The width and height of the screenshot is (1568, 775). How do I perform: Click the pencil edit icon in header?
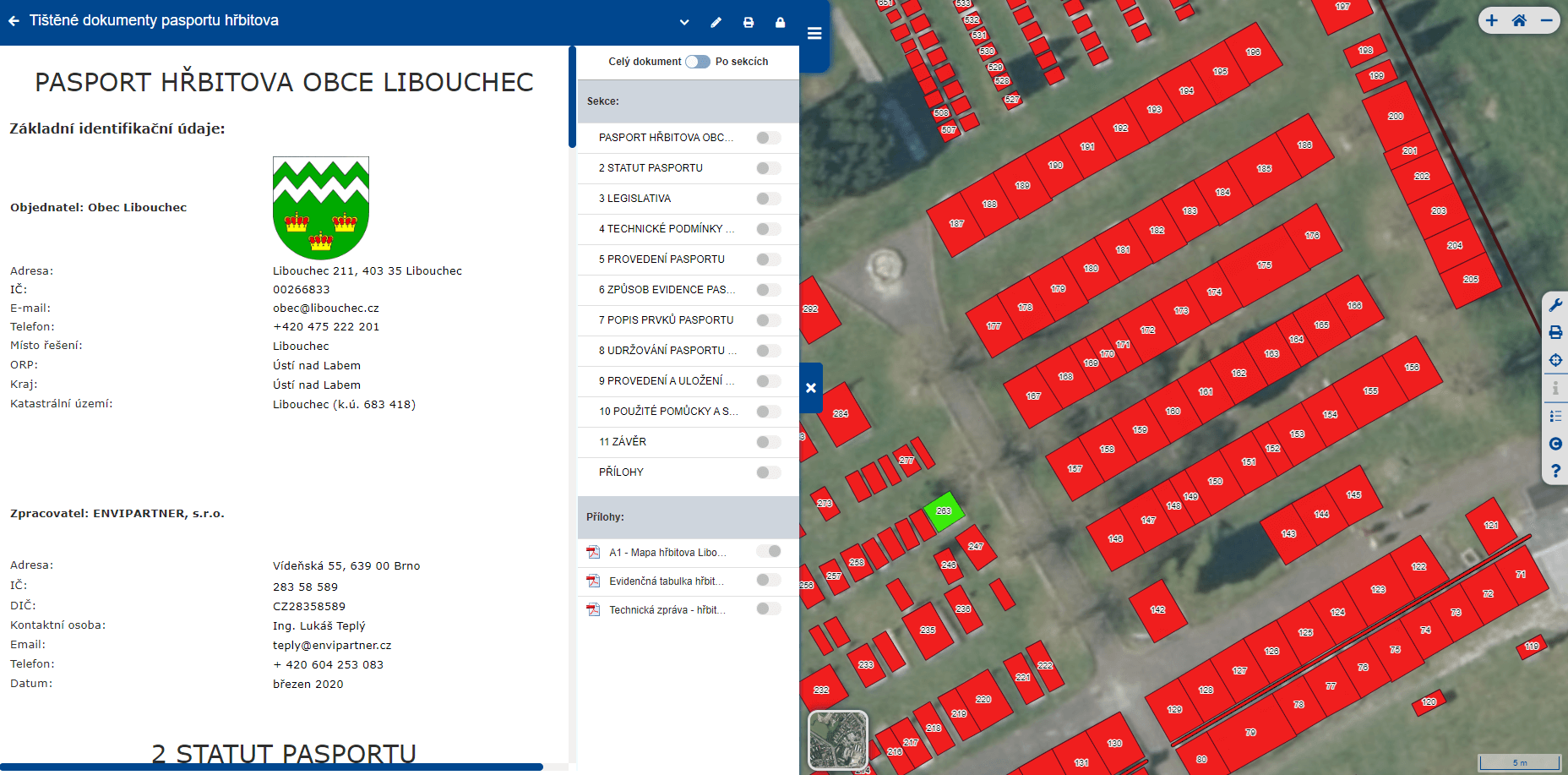point(716,23)
